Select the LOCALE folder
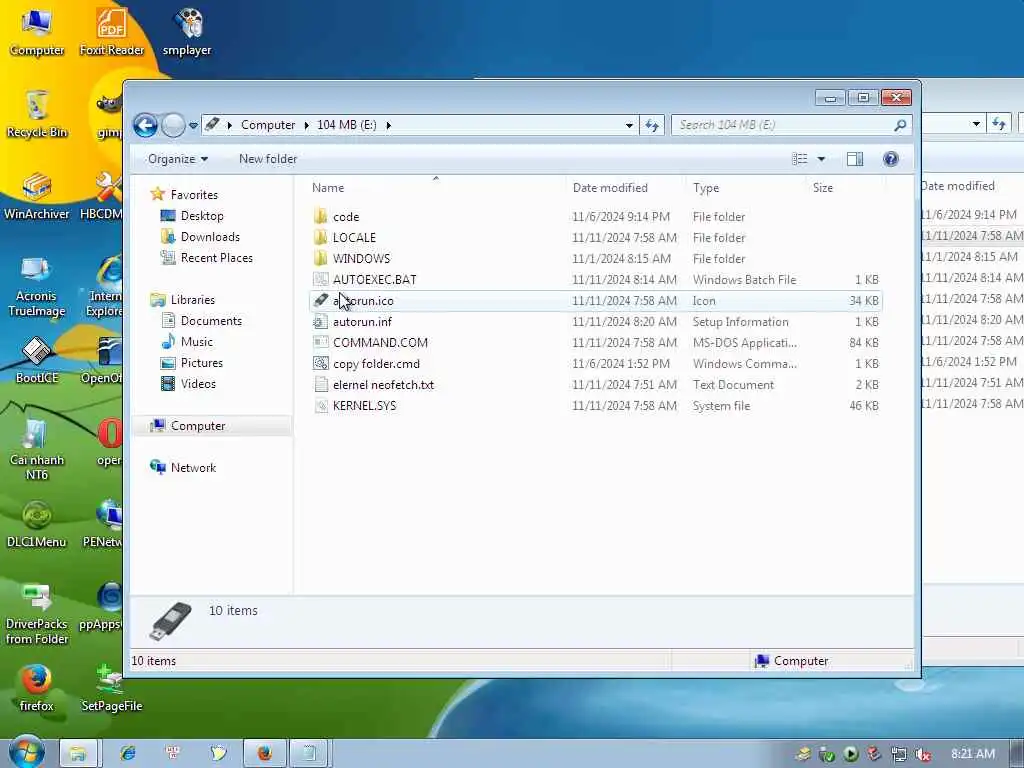This screenshot has width=1024, height=768. coord(355,238)
